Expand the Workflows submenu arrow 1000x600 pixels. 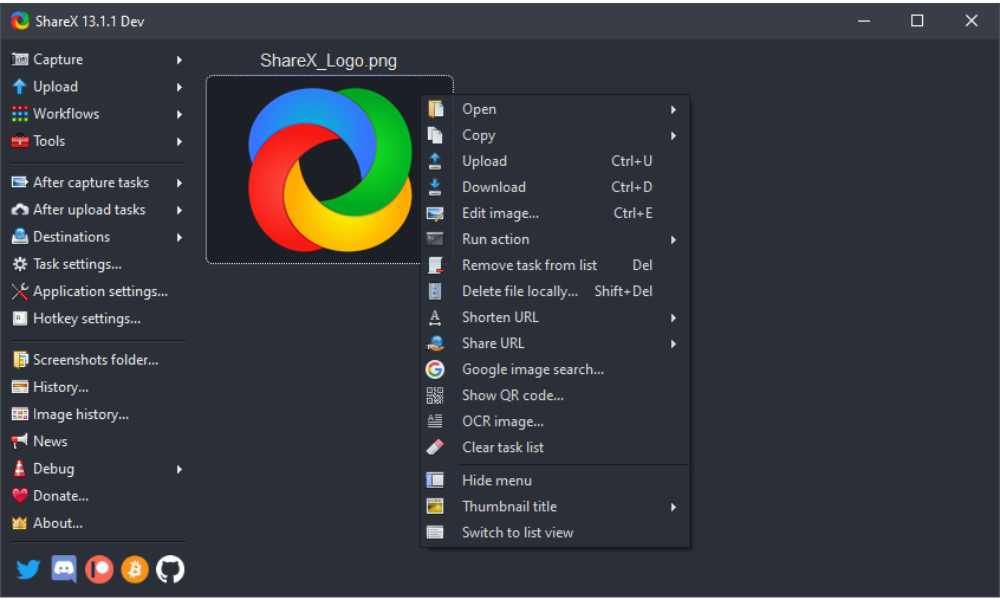click(x=179, y=115)
